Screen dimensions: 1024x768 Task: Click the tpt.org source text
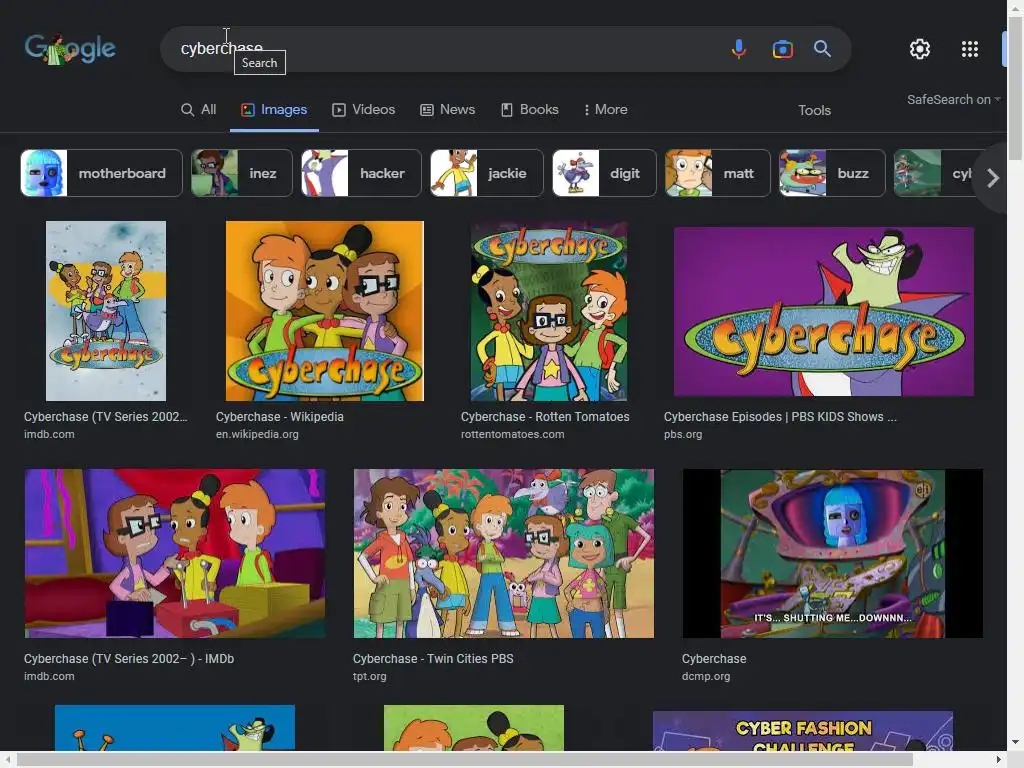click(x=369, y=677)
